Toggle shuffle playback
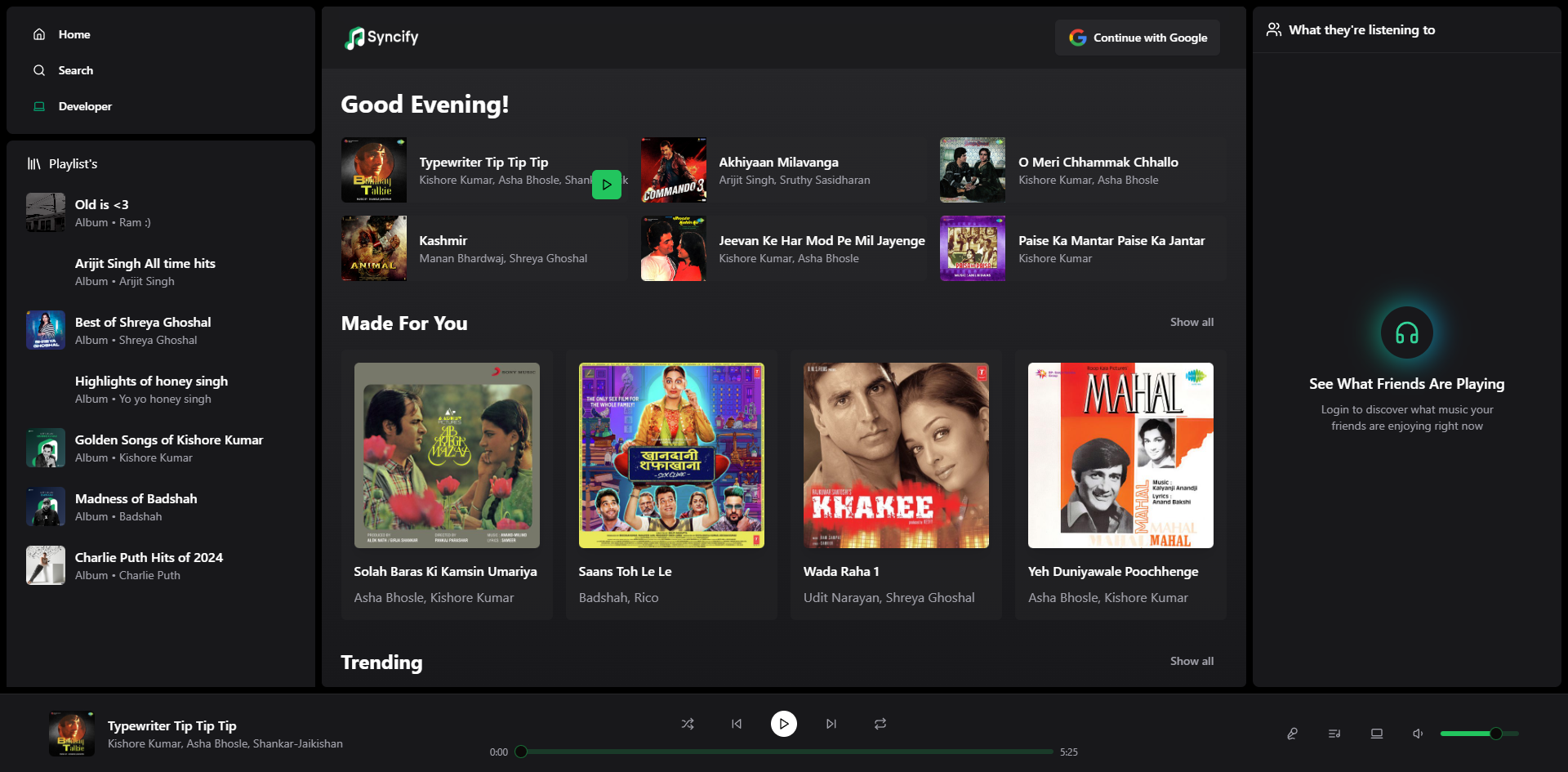Image resolution: width=1568 pixels, height=772 pixels. point(688,724)
